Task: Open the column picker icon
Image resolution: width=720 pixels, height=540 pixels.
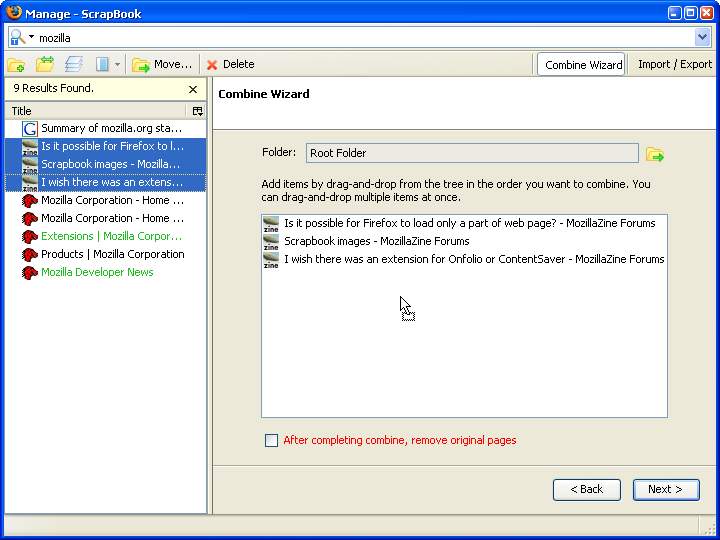Action: coord(197,111)
